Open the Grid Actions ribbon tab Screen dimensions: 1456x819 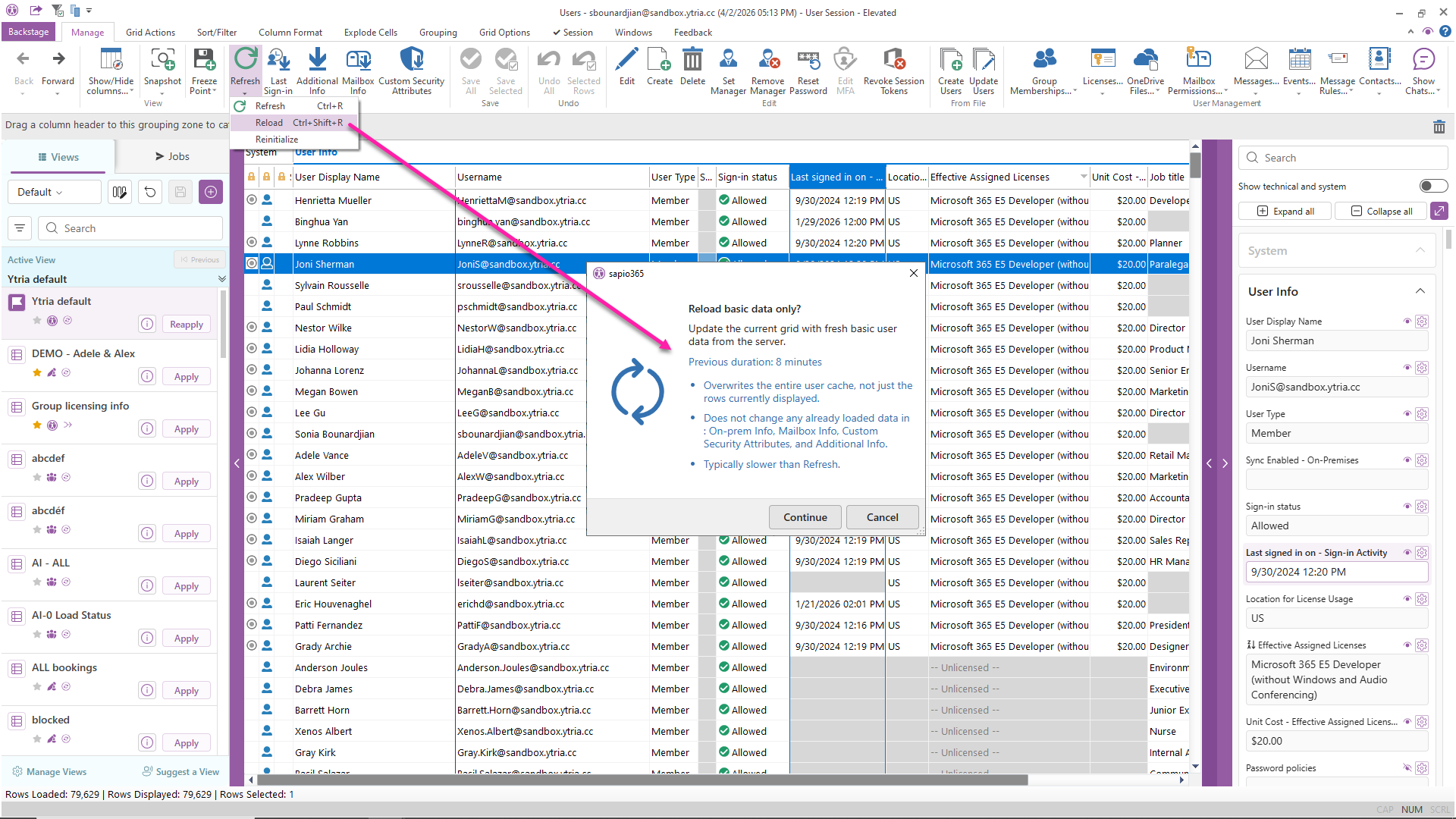150,33
